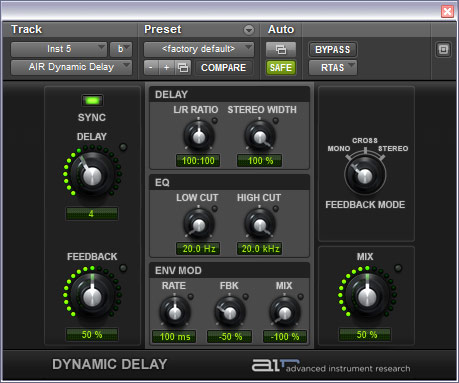Open the factory default preset list
This screenshot has height=383, width=459.
[x=199, y=49]
